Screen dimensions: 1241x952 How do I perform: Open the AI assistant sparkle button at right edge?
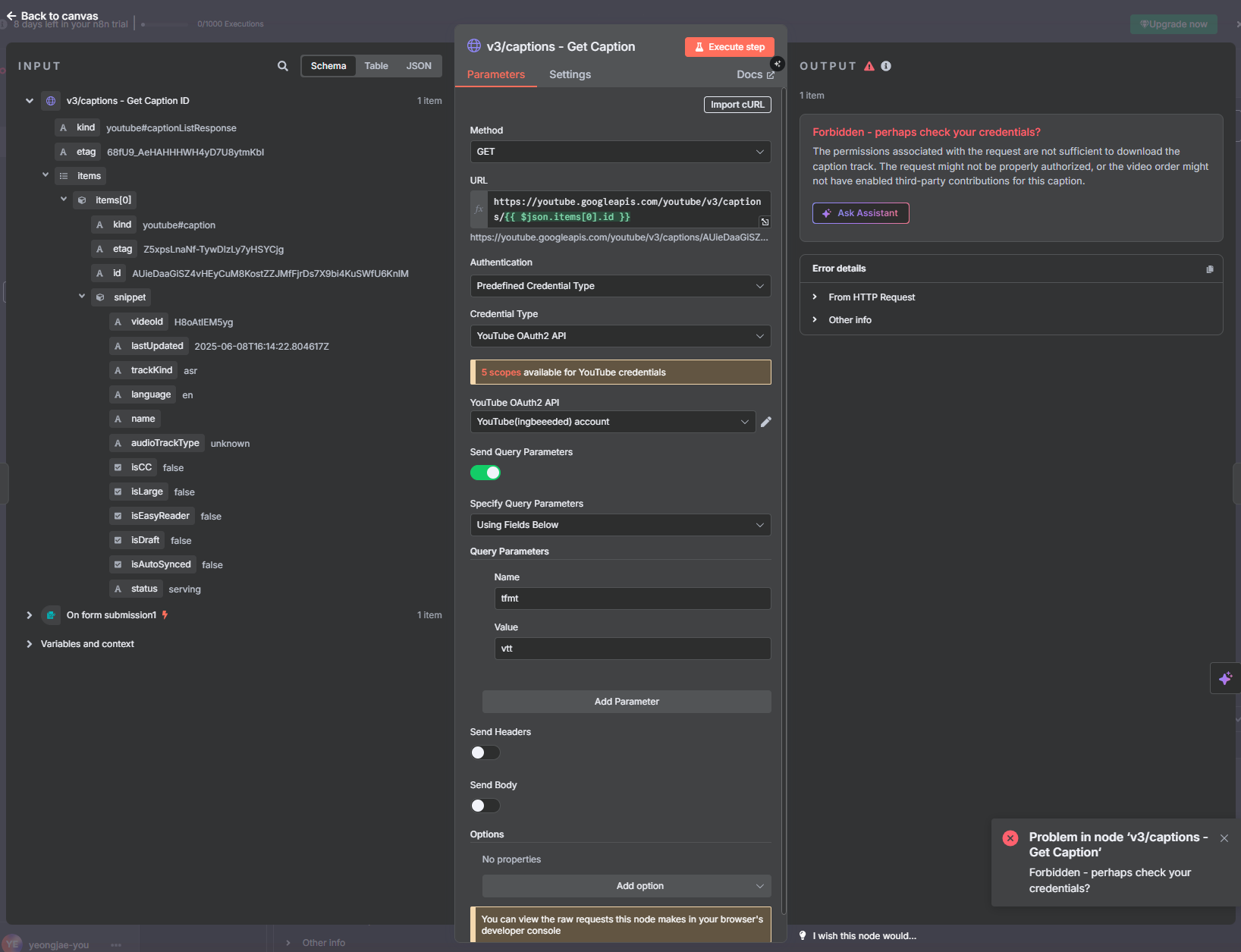point(1225,678)
